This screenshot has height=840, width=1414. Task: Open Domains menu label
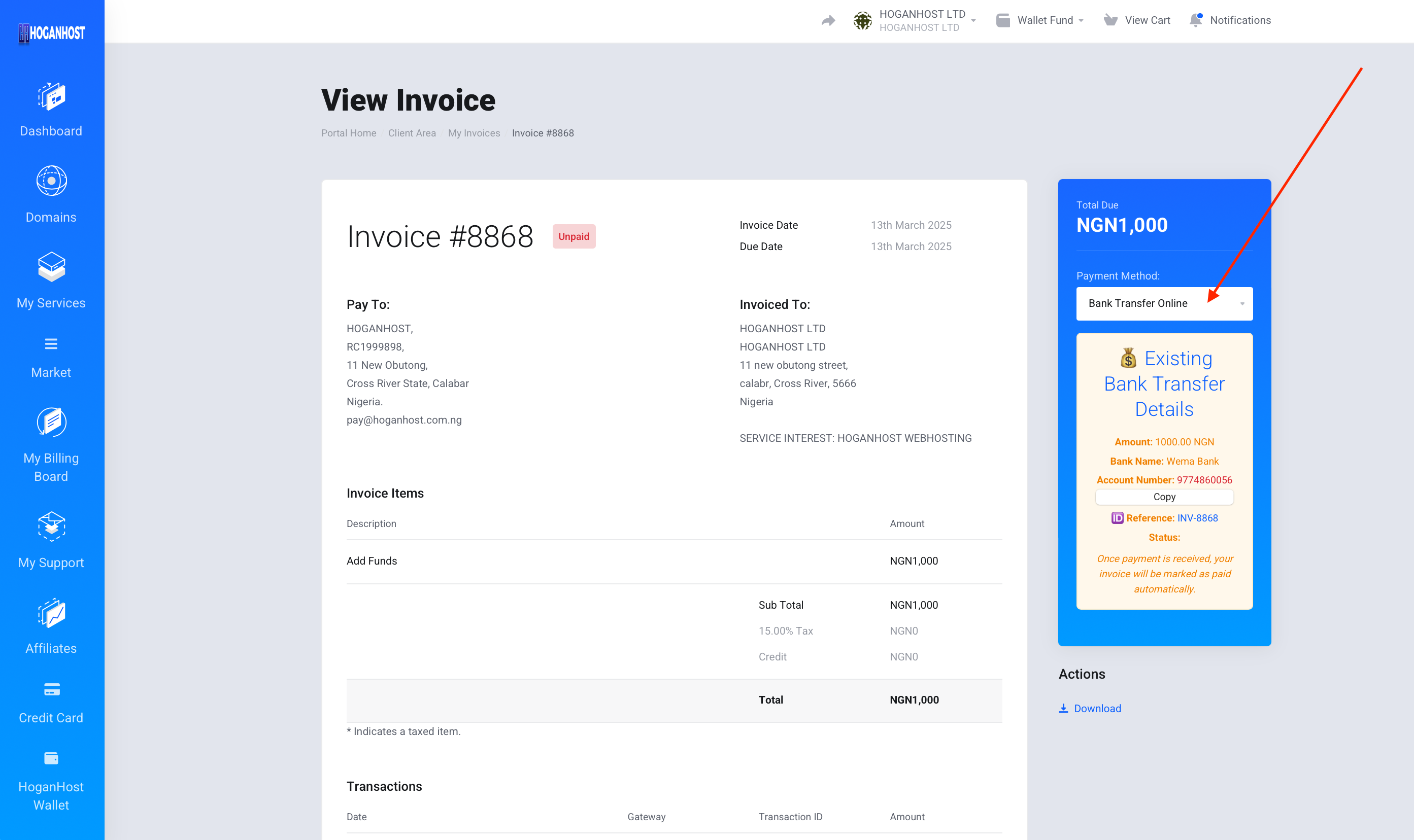tap(51, 217)
